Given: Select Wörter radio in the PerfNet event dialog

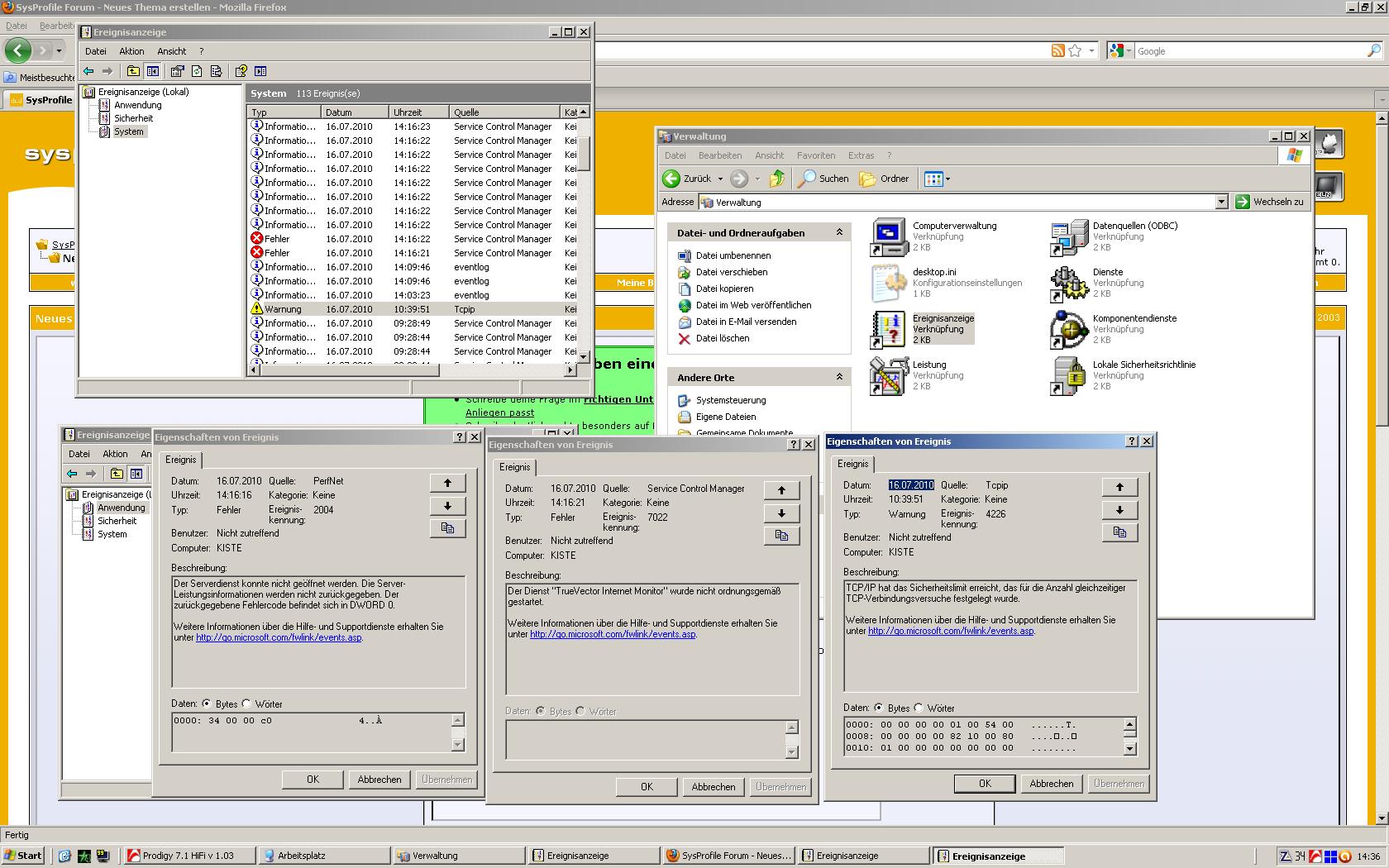Looking at the screenshot, I should point(246,703).
